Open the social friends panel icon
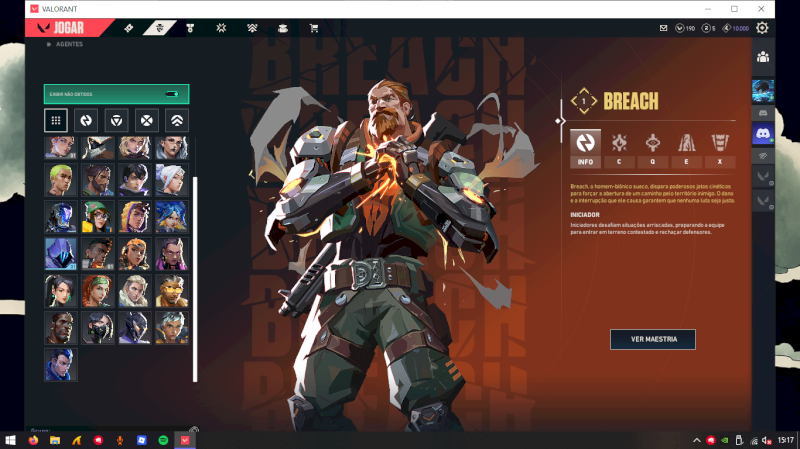Viewport: 800px width, 449px height. point(763,57)
